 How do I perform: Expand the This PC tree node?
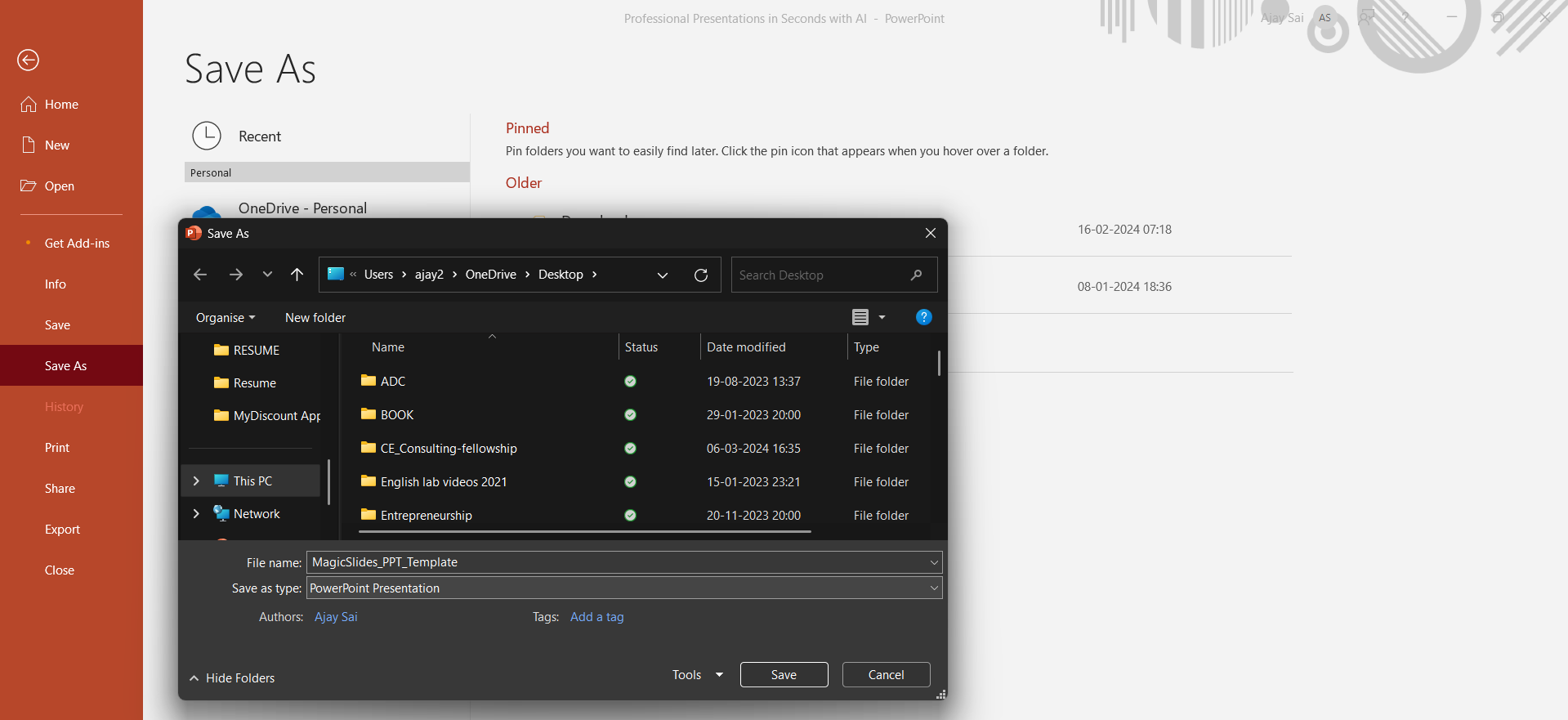[x=196, y=481]
